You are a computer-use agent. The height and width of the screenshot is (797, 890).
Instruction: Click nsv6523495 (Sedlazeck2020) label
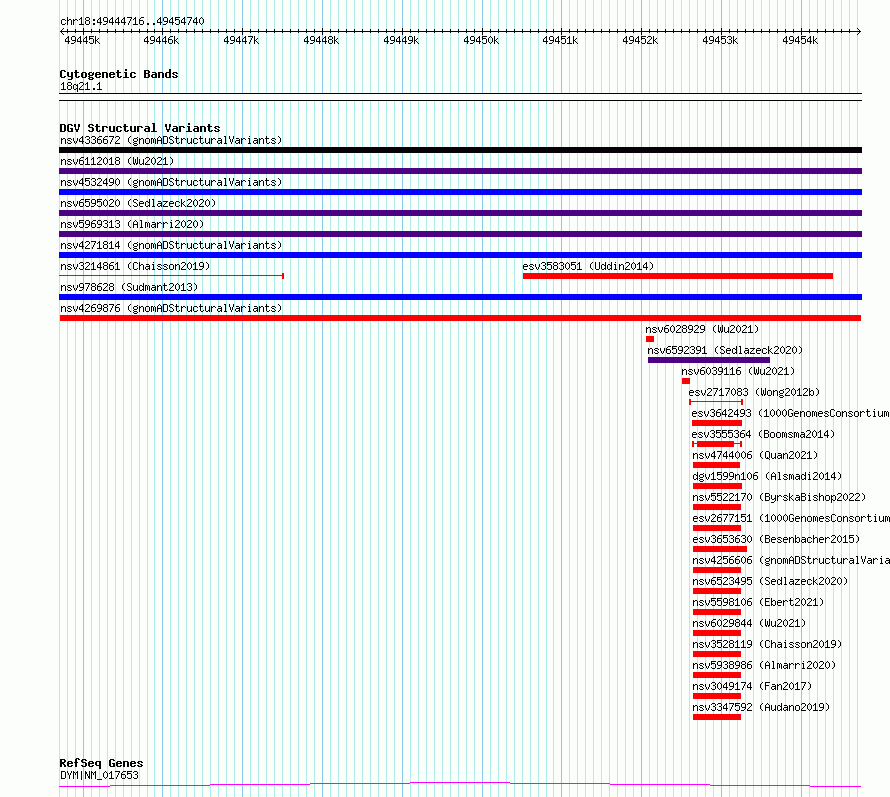[770, 581]
